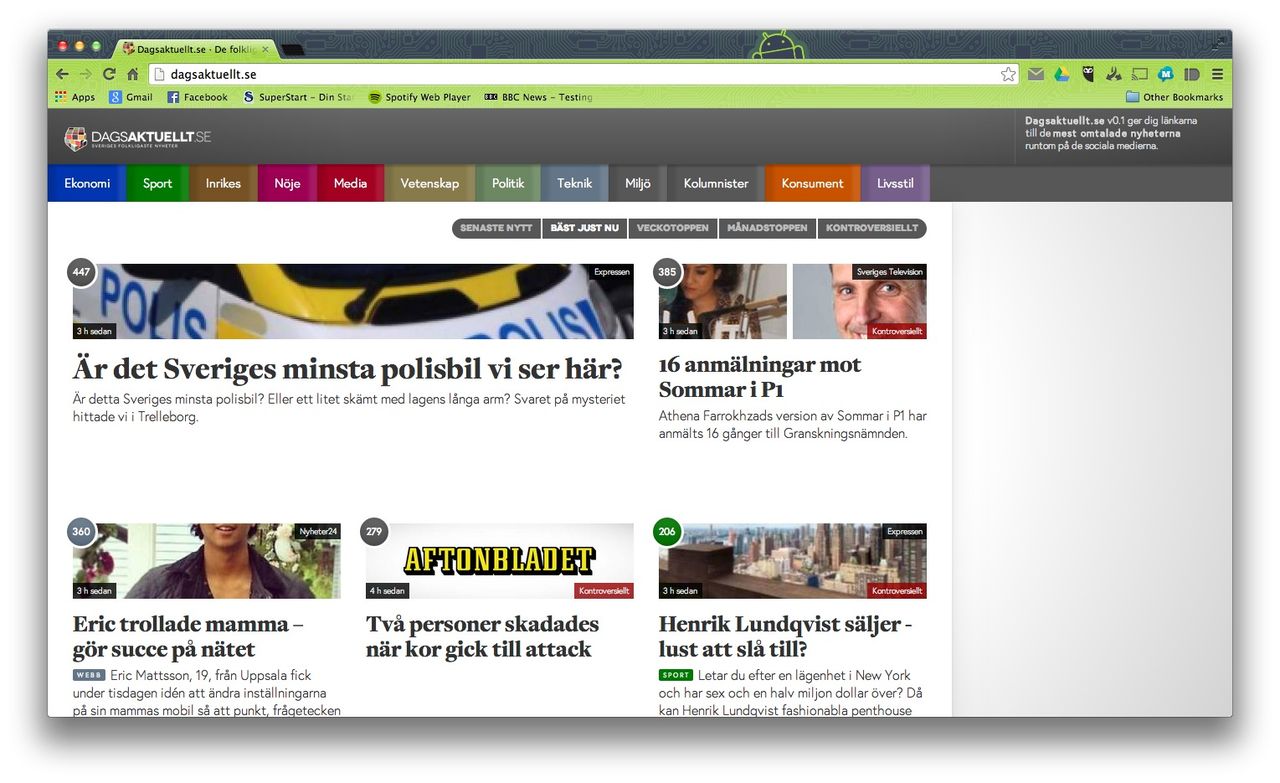This screenshot has width=1280, height=783.
Task: Open a new tab with the tab button
Action: pyautogui.click(x=292, y=49)
